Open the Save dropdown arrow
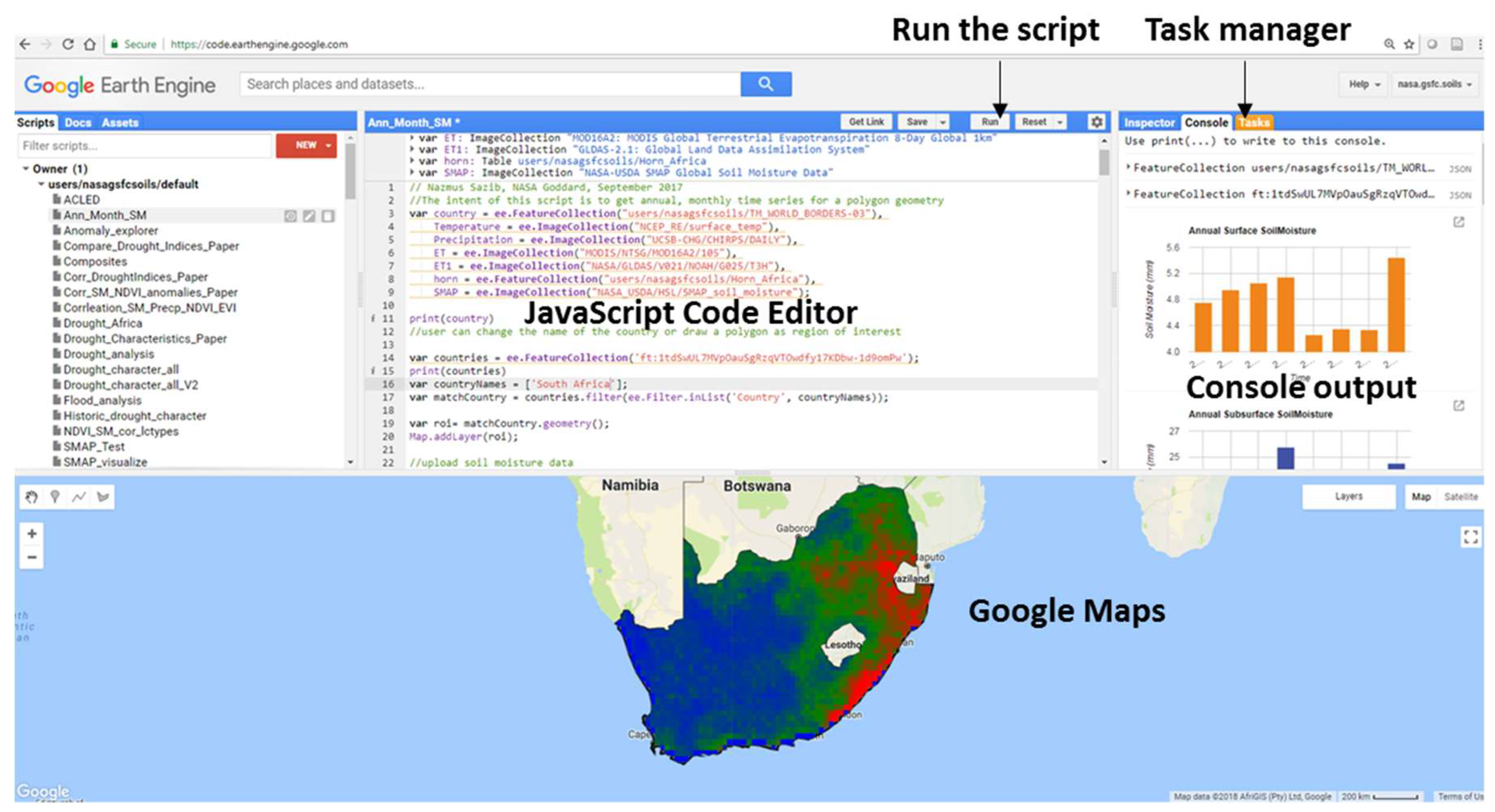The width and height of the screenshot is (1495, 812). 943,122
